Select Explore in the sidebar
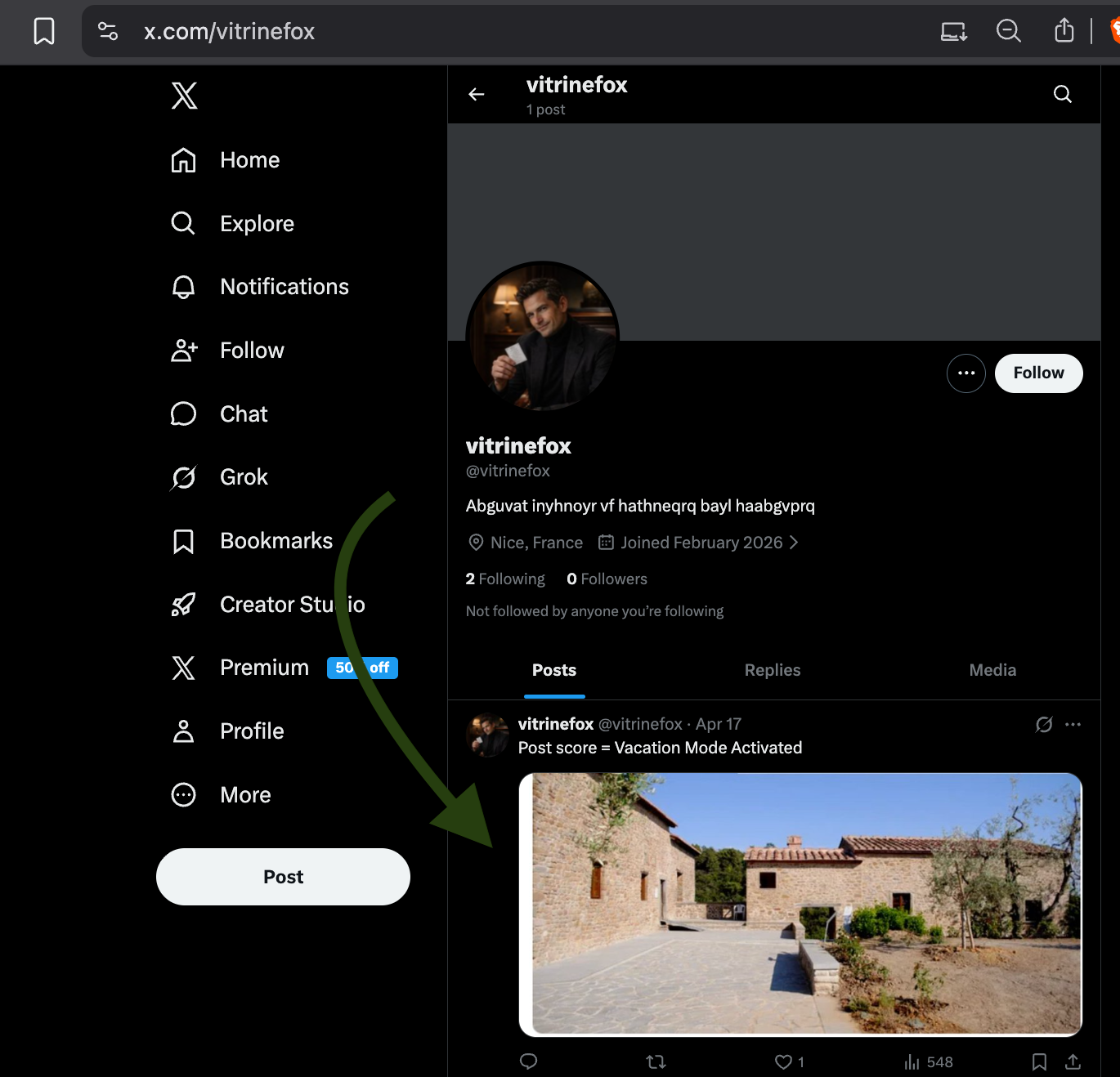The width and height of the screenshot is (1120, 1077). [x=257, y=223]
